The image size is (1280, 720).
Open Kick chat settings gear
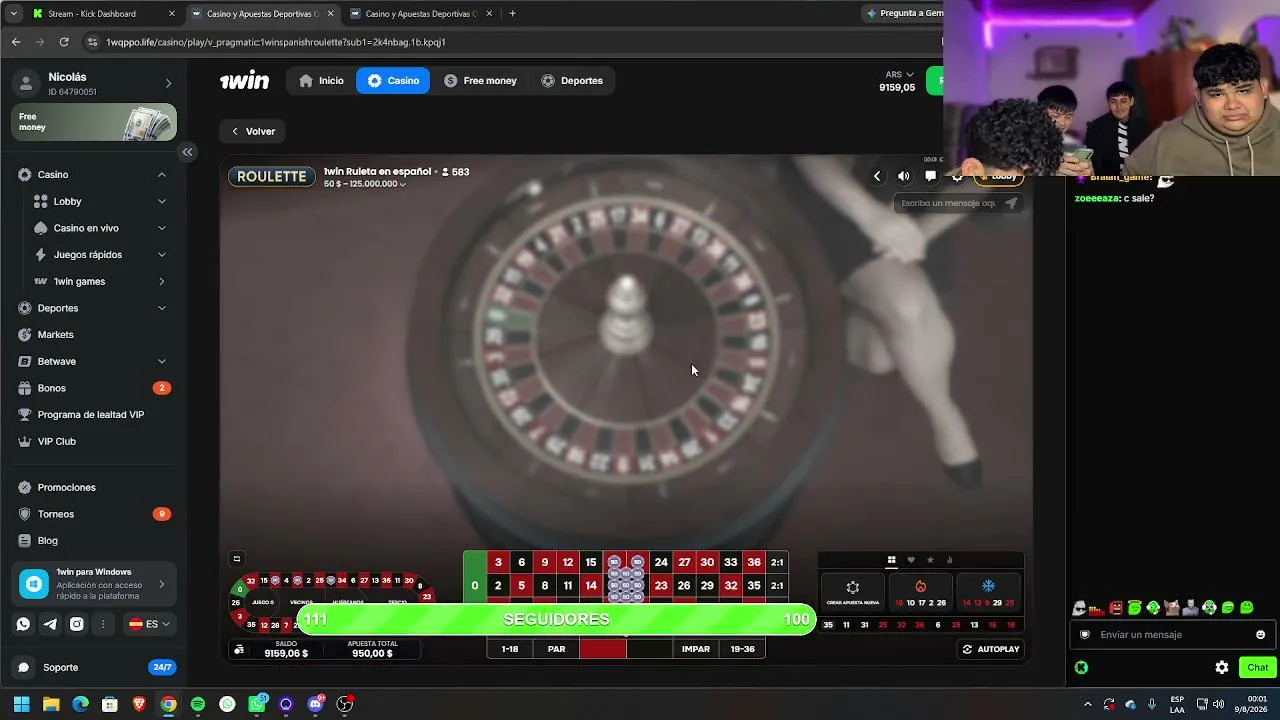[1222, 667]
